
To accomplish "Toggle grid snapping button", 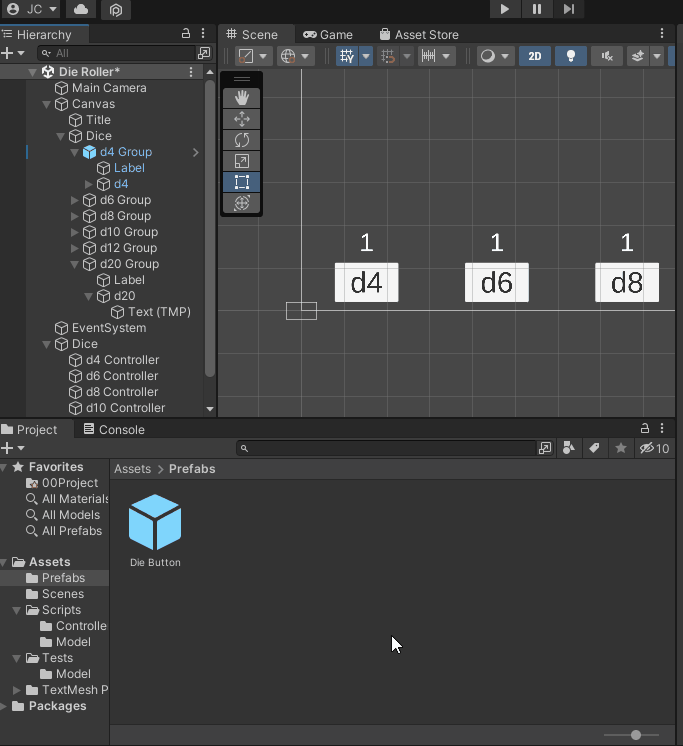I will tap(388, 56).
